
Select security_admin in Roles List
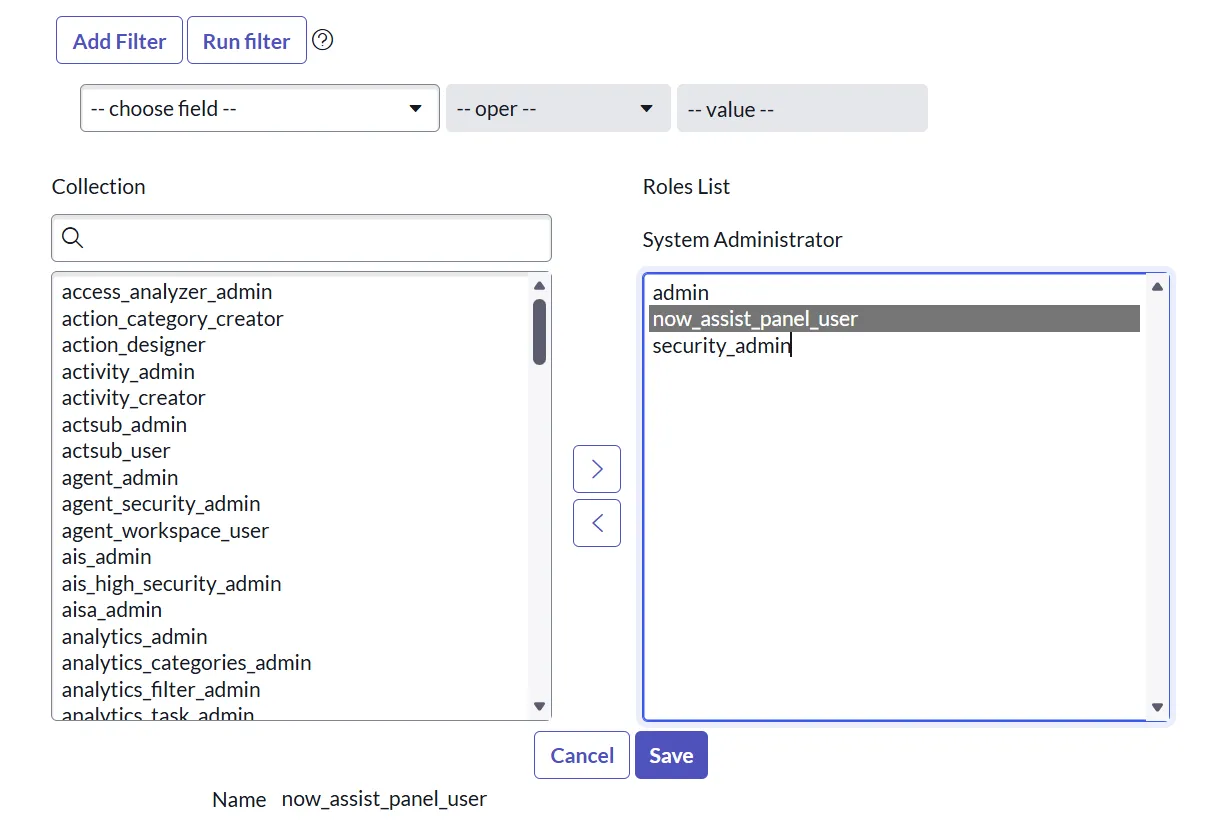(721, 346)
